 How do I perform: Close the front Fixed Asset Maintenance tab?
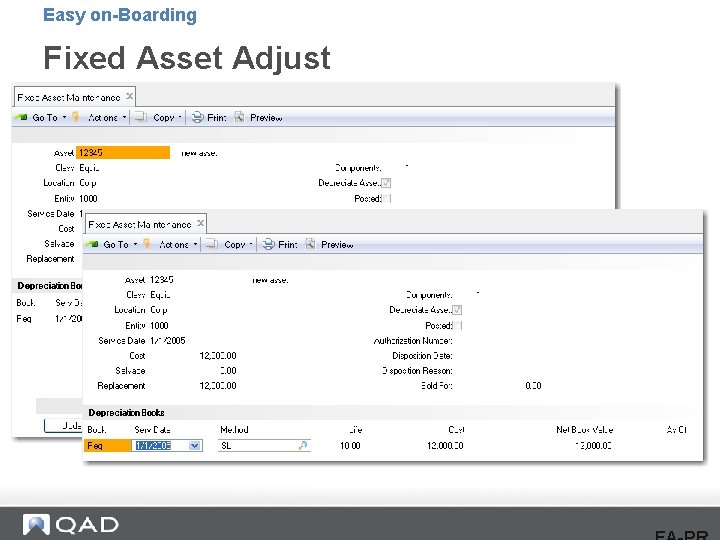200,223
